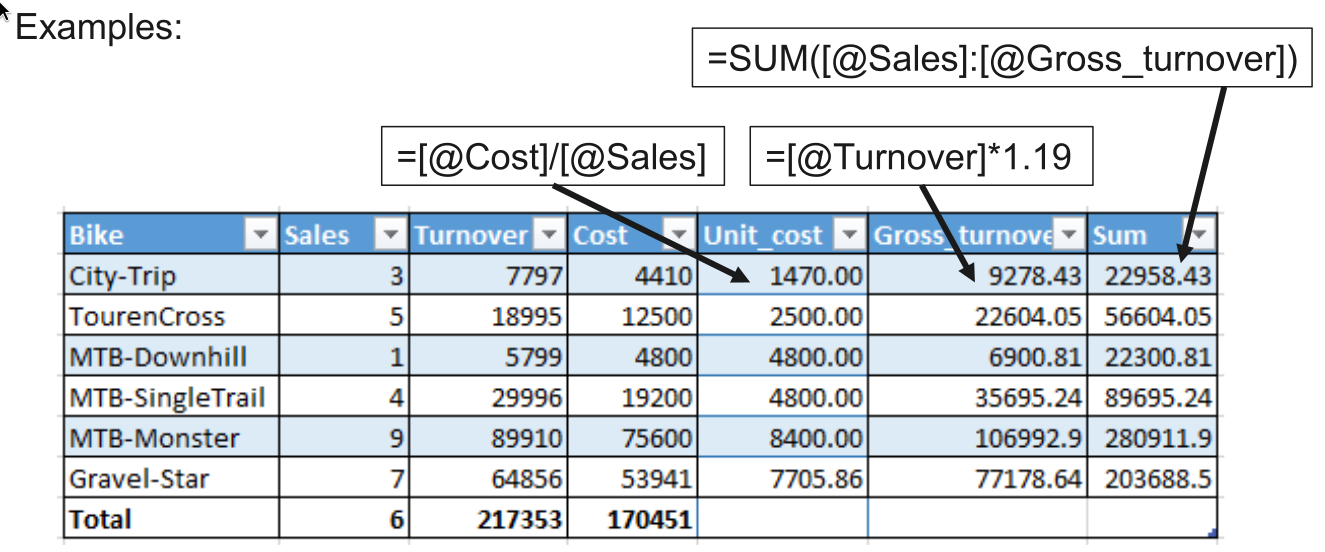Select sum value 89695.24
The width and height of the screenshot is (1325, 552).
pos(1151,397)
